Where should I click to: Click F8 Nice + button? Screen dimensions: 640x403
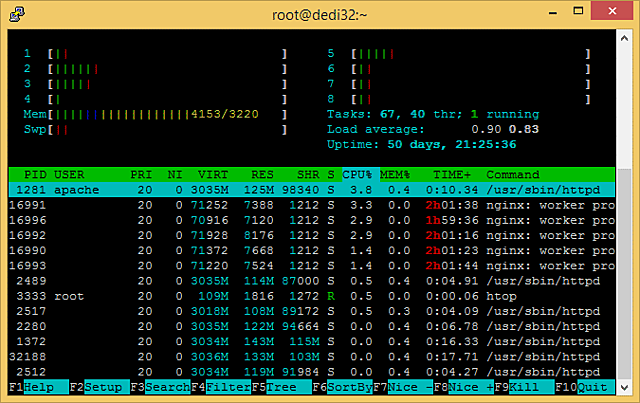464,387
